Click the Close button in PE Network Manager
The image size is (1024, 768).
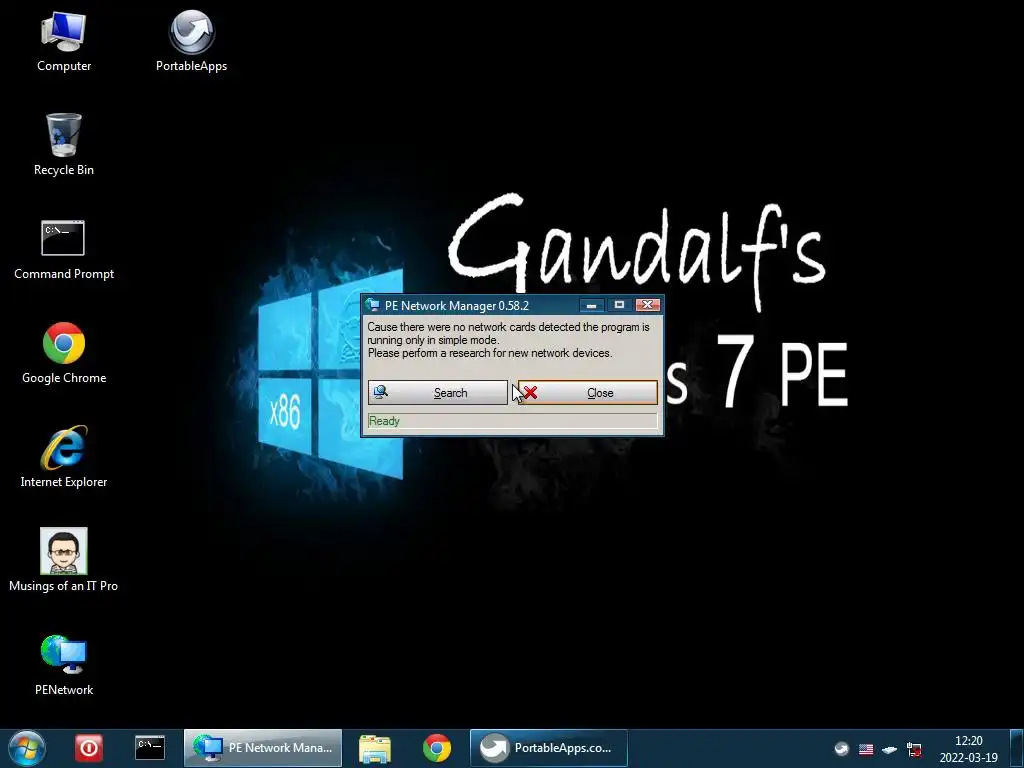coord(588,392)
